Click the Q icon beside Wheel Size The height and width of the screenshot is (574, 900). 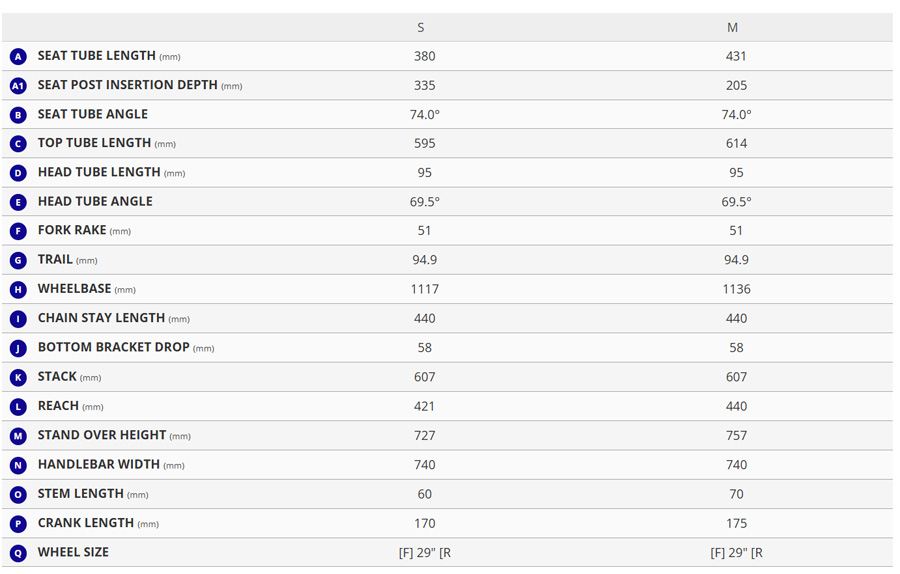click(x=18, y=553)
